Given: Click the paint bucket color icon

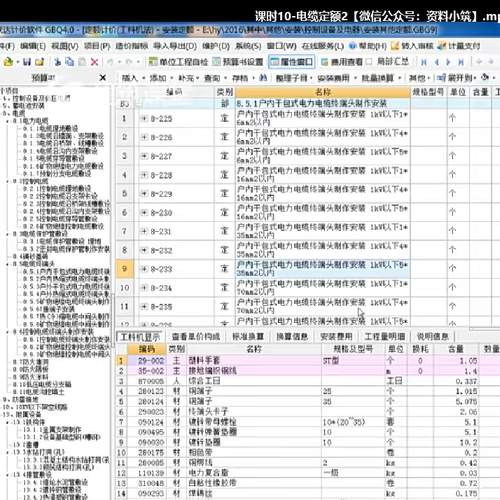Looking at the screenshot, I should pyautogui.click(x=485, y=78).
